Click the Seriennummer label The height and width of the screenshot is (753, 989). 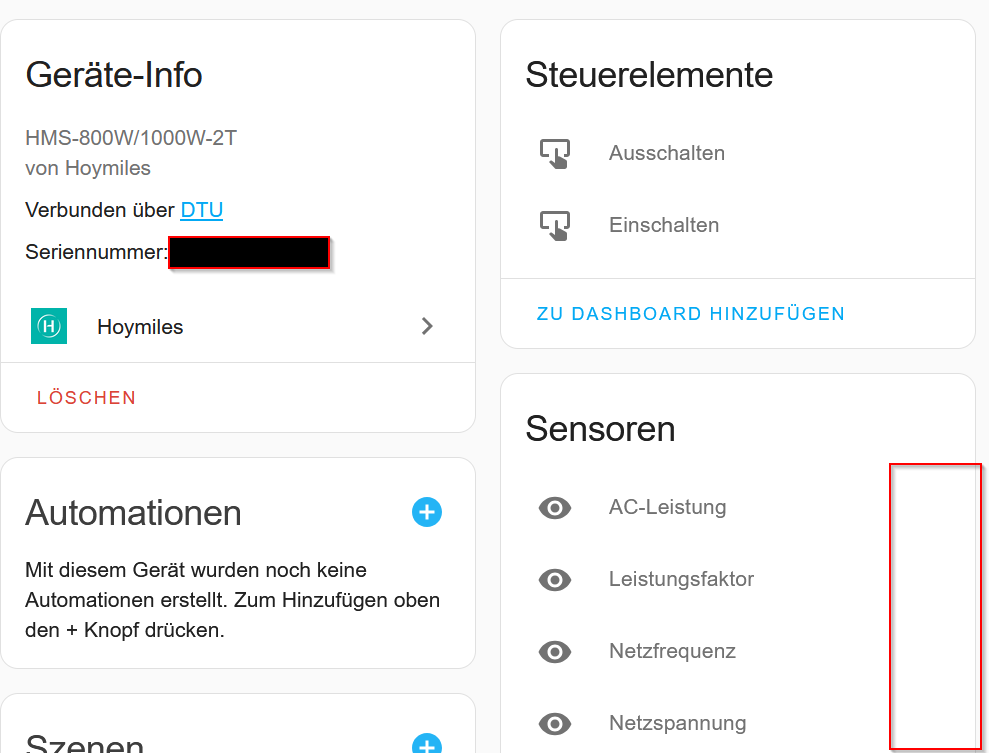click(x=97, y=252)
